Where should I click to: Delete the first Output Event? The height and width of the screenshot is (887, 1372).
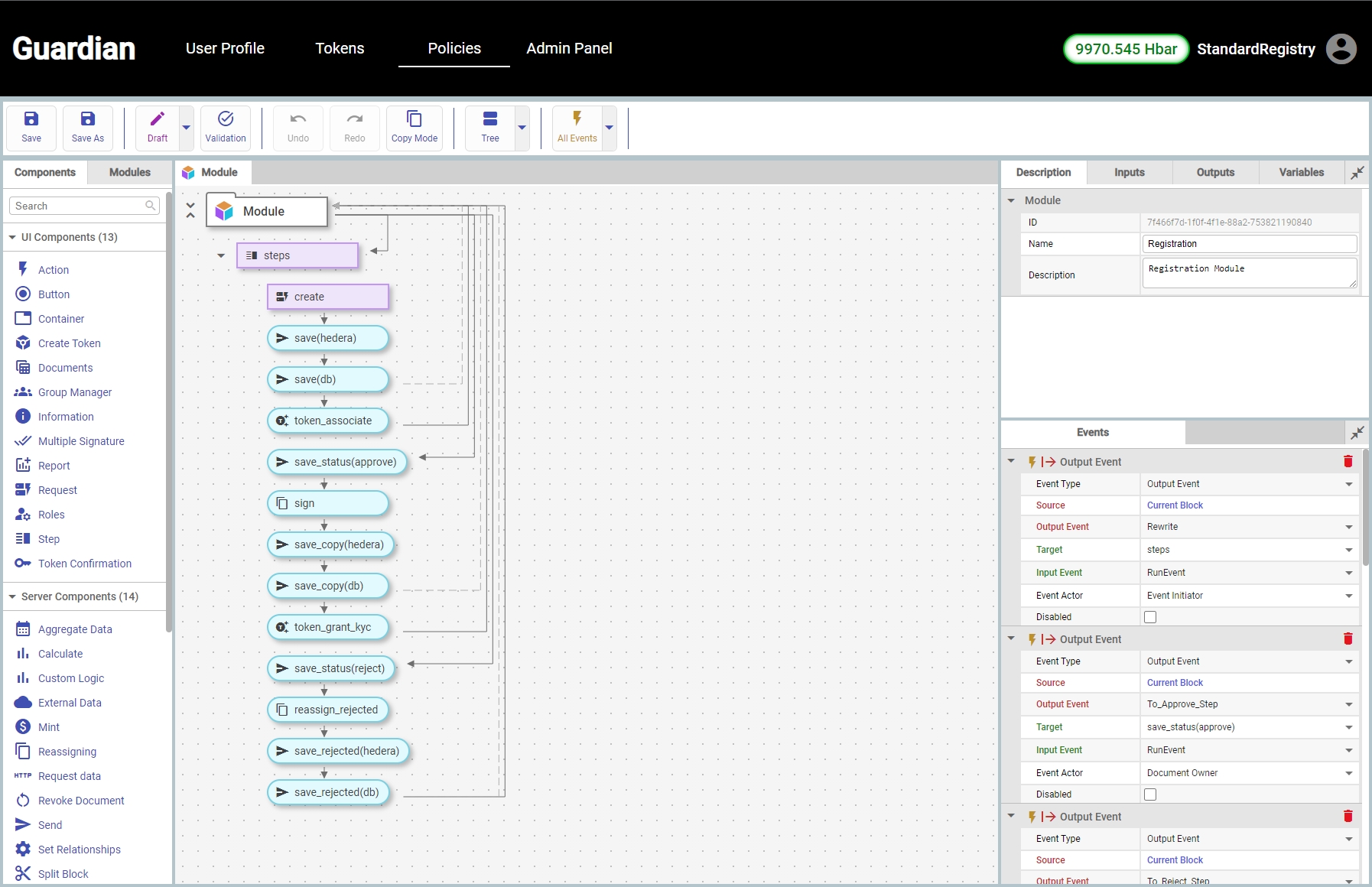[x=1348, y=462]
